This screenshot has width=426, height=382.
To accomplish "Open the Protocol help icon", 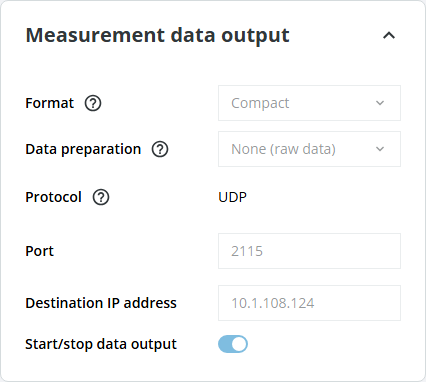I will (x=101, y=197).
